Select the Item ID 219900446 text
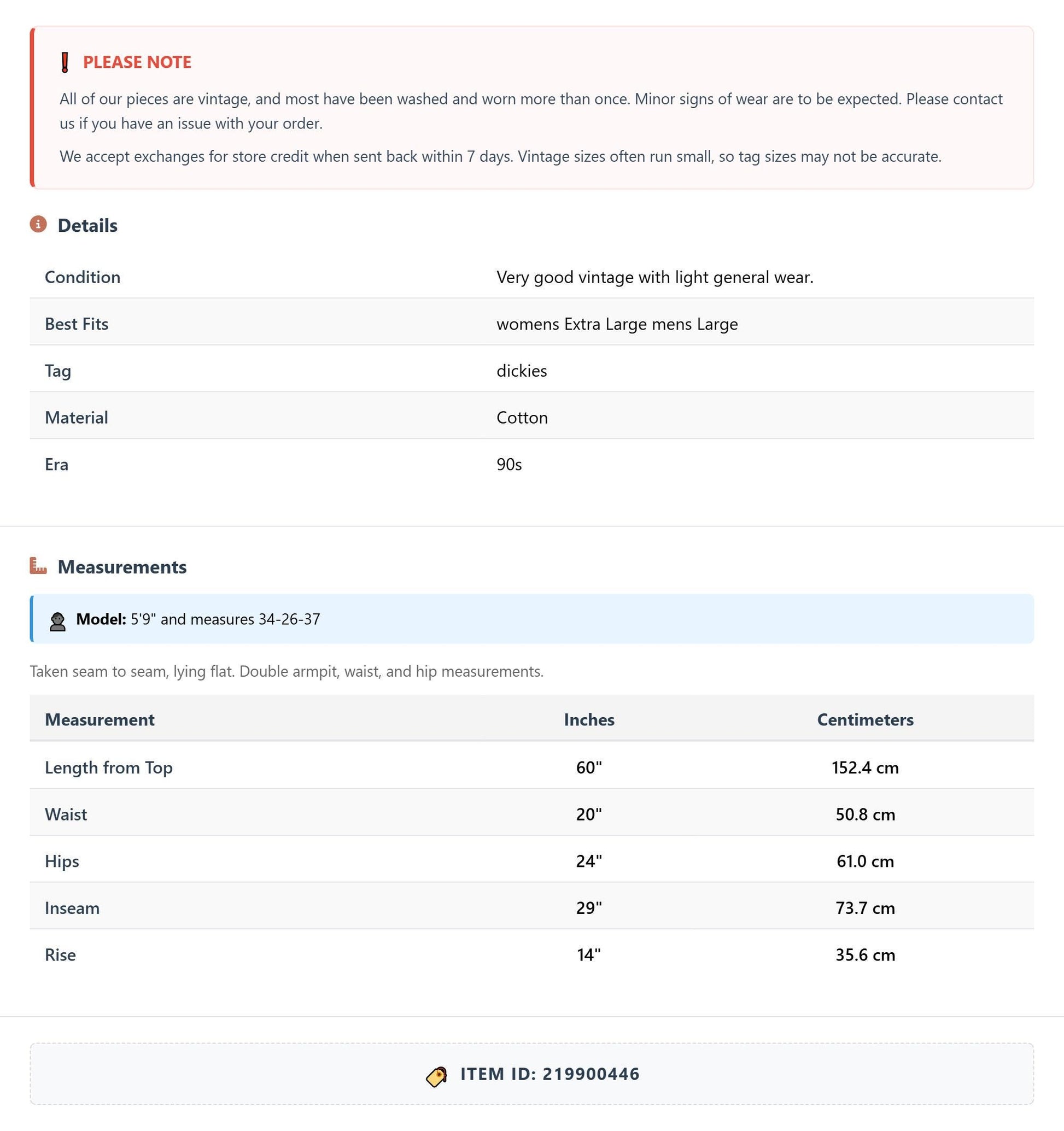The height and width of the screenshot is (1131, 1064). (550, 1074)
